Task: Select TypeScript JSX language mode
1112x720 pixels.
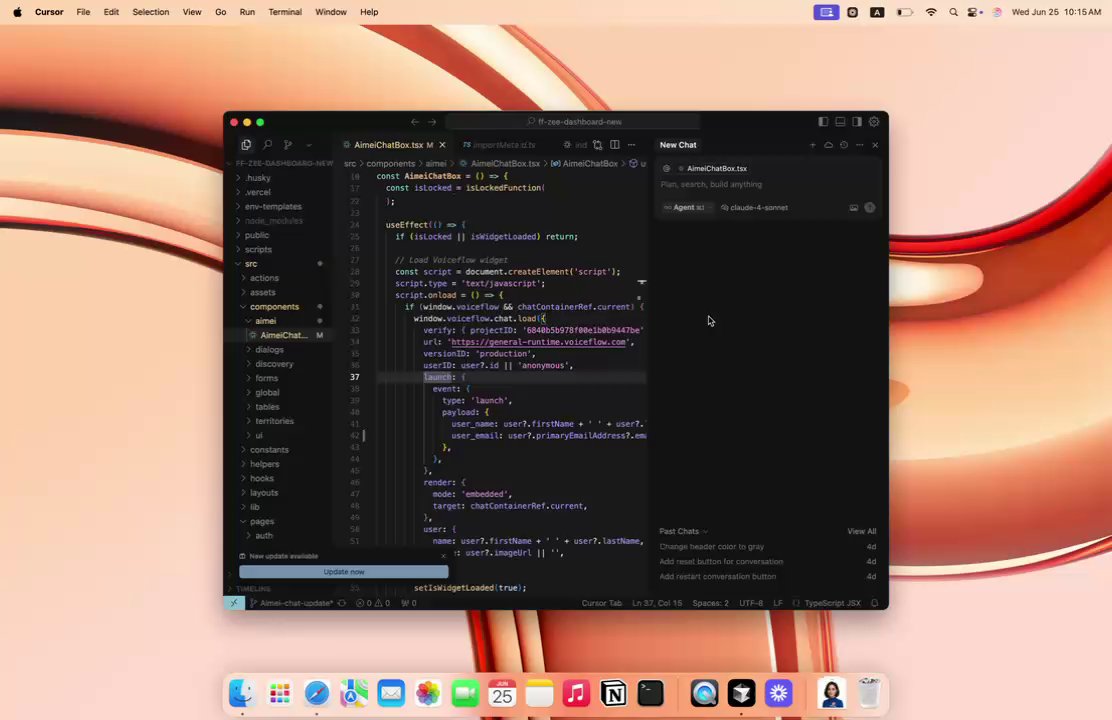Action: pyautogui.click(x=833, y=603)
